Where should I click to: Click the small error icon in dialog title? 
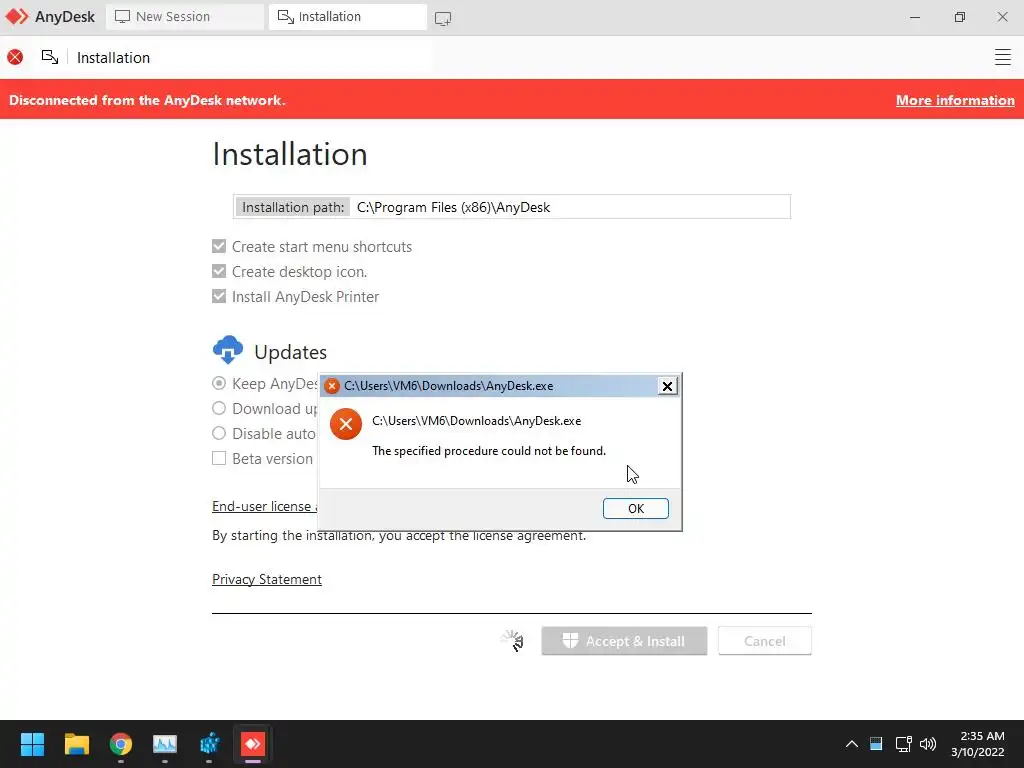tap(332, 386)
